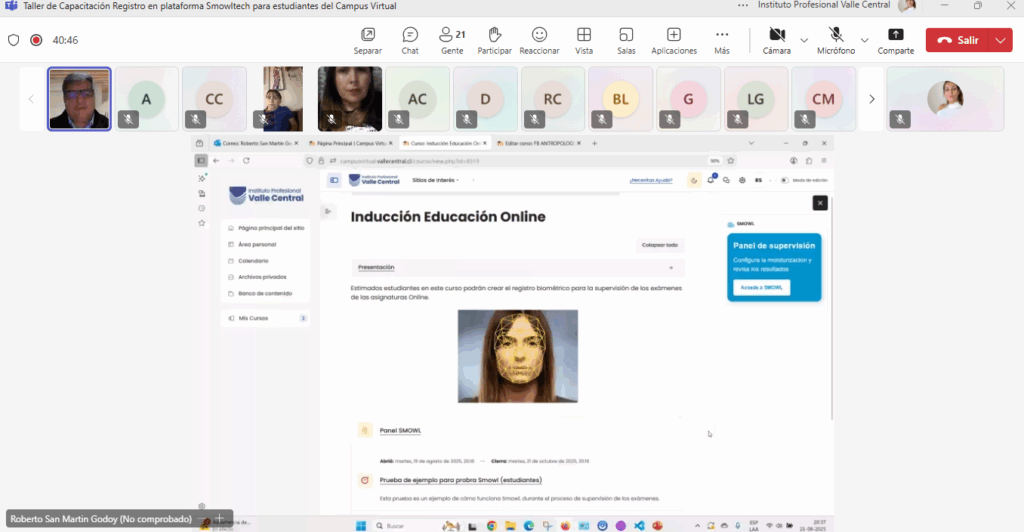Show the Gente participants list
This screenshot has width=1024, height=532.
pos(452,40)
